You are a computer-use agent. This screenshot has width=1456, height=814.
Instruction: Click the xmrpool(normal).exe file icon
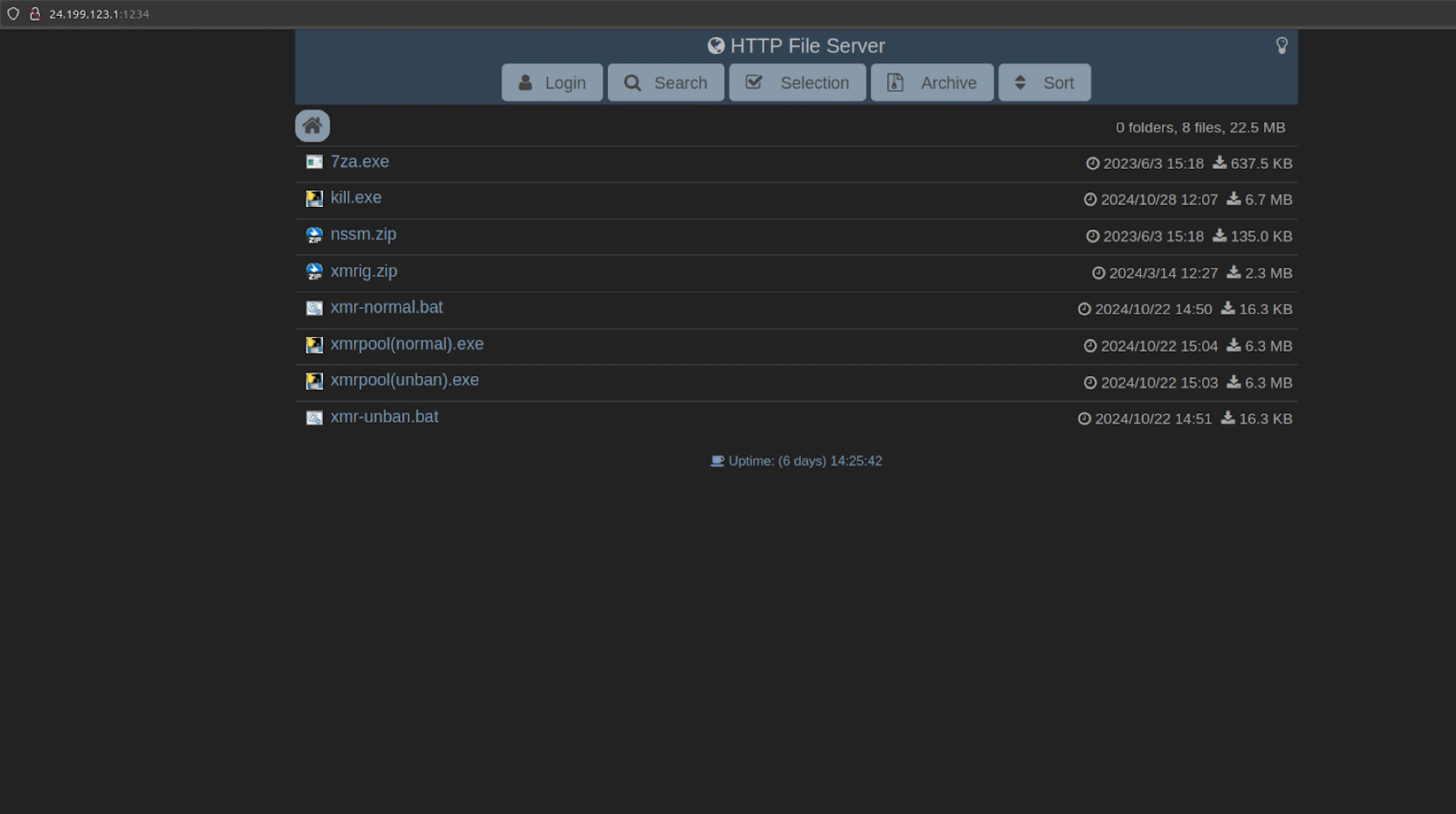pyautogui.click(x=315, y=344)
